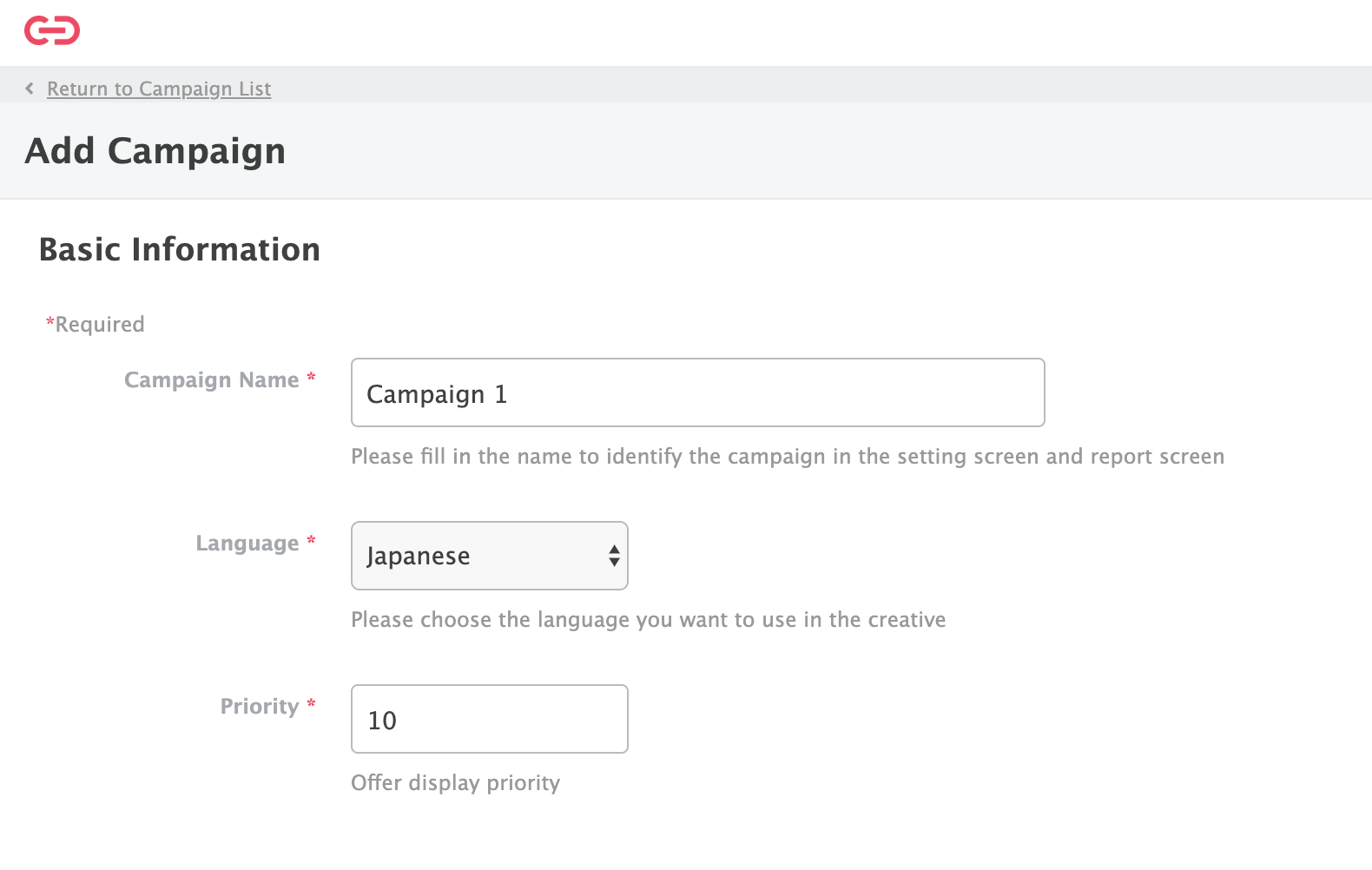This screenshot has width=1372, height=870.
Task: Click the red asterisk next to Language
Action: click(311, 541)
